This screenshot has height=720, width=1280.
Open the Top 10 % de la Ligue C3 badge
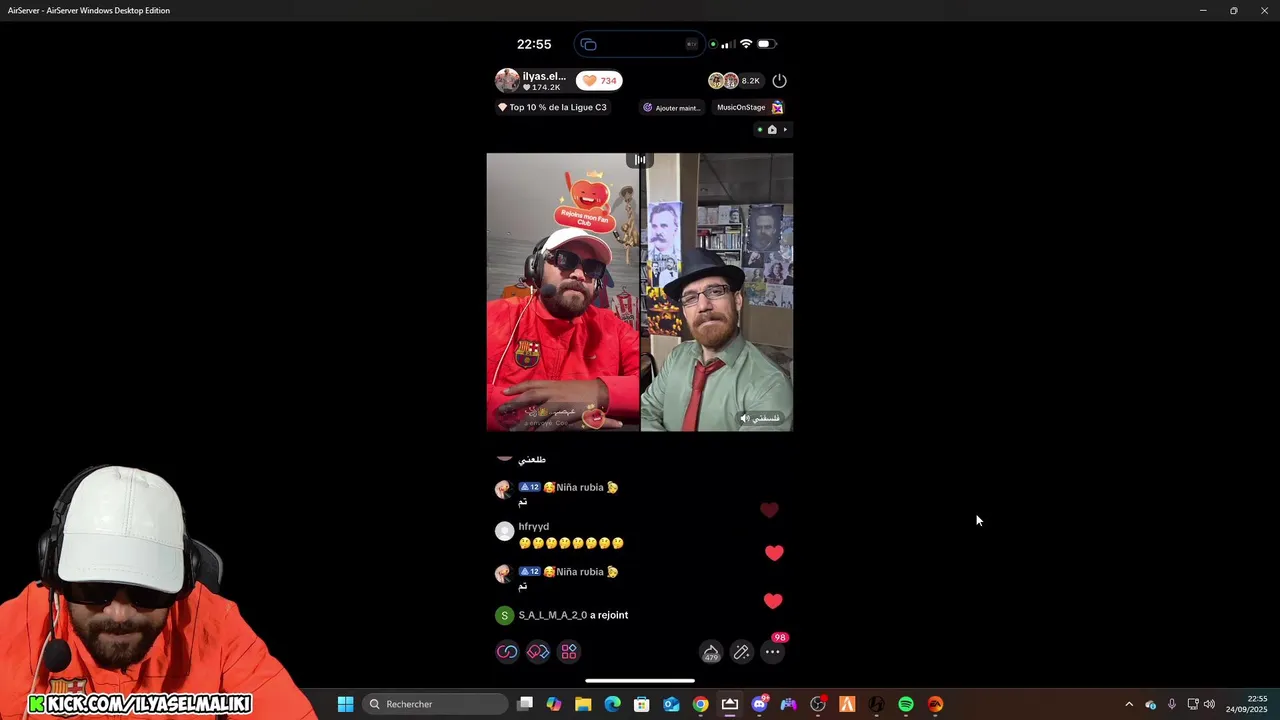click(552, 107)
